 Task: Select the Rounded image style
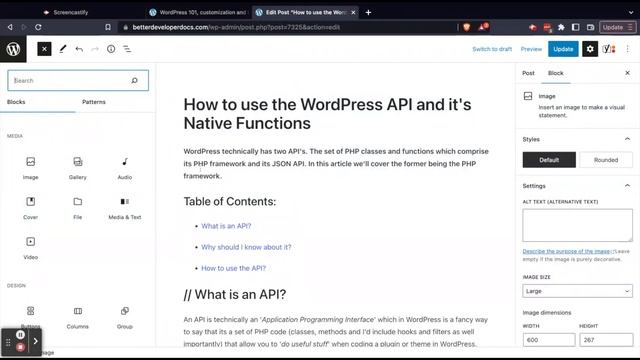(x=606, y=160)
